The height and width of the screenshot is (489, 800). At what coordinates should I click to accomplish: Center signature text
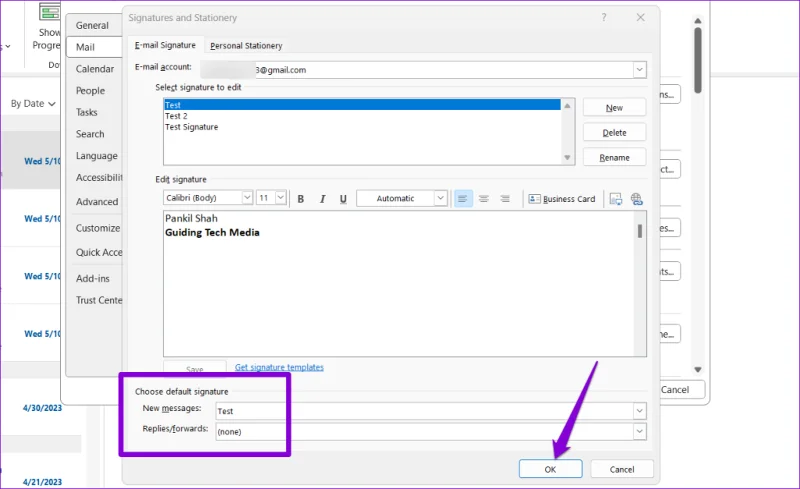[484, 199]
